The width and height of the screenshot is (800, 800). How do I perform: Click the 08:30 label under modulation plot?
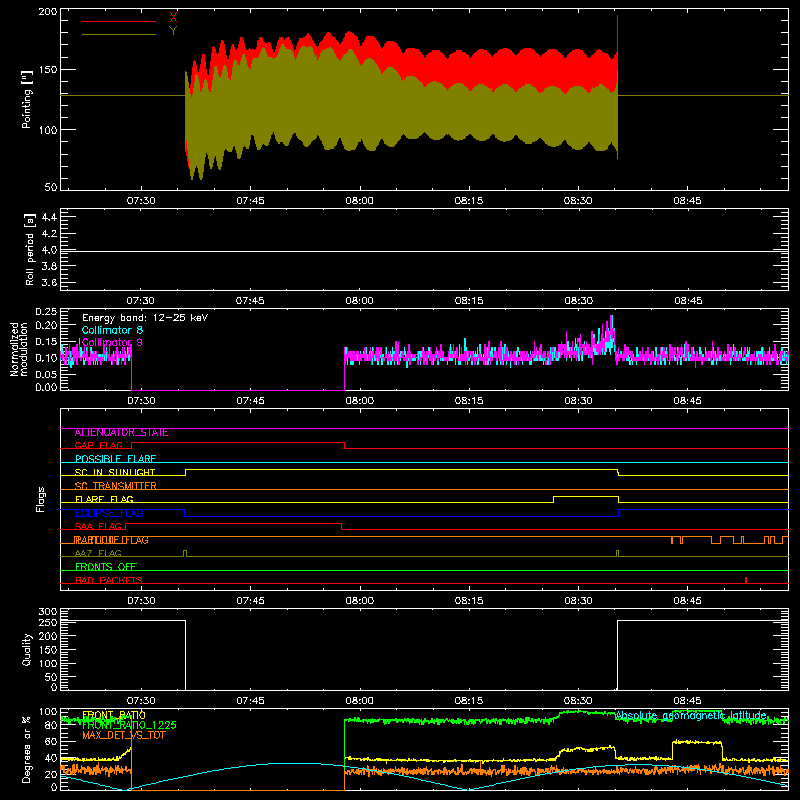pyautogui.click(x=578, y=401)
